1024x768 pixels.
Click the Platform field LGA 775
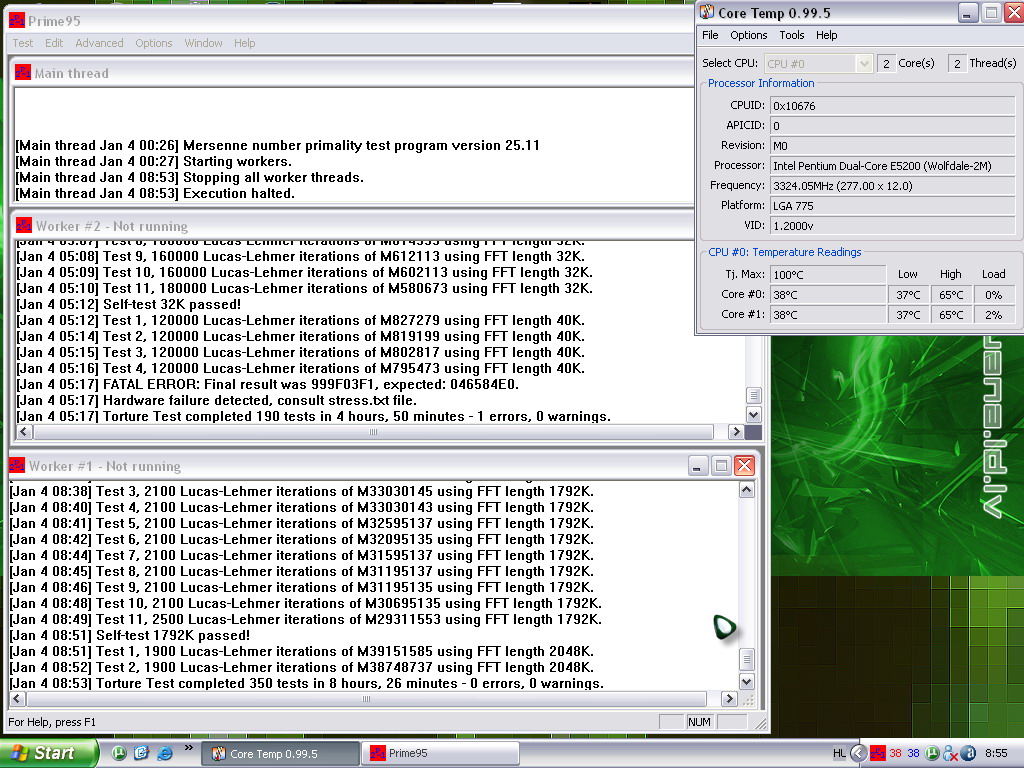(892, 206)
